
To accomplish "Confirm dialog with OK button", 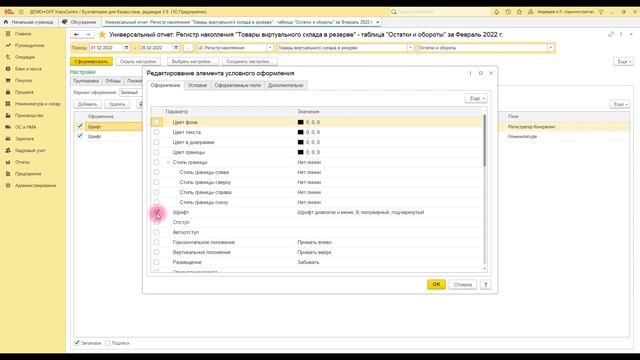I will (x=436, y=284).
